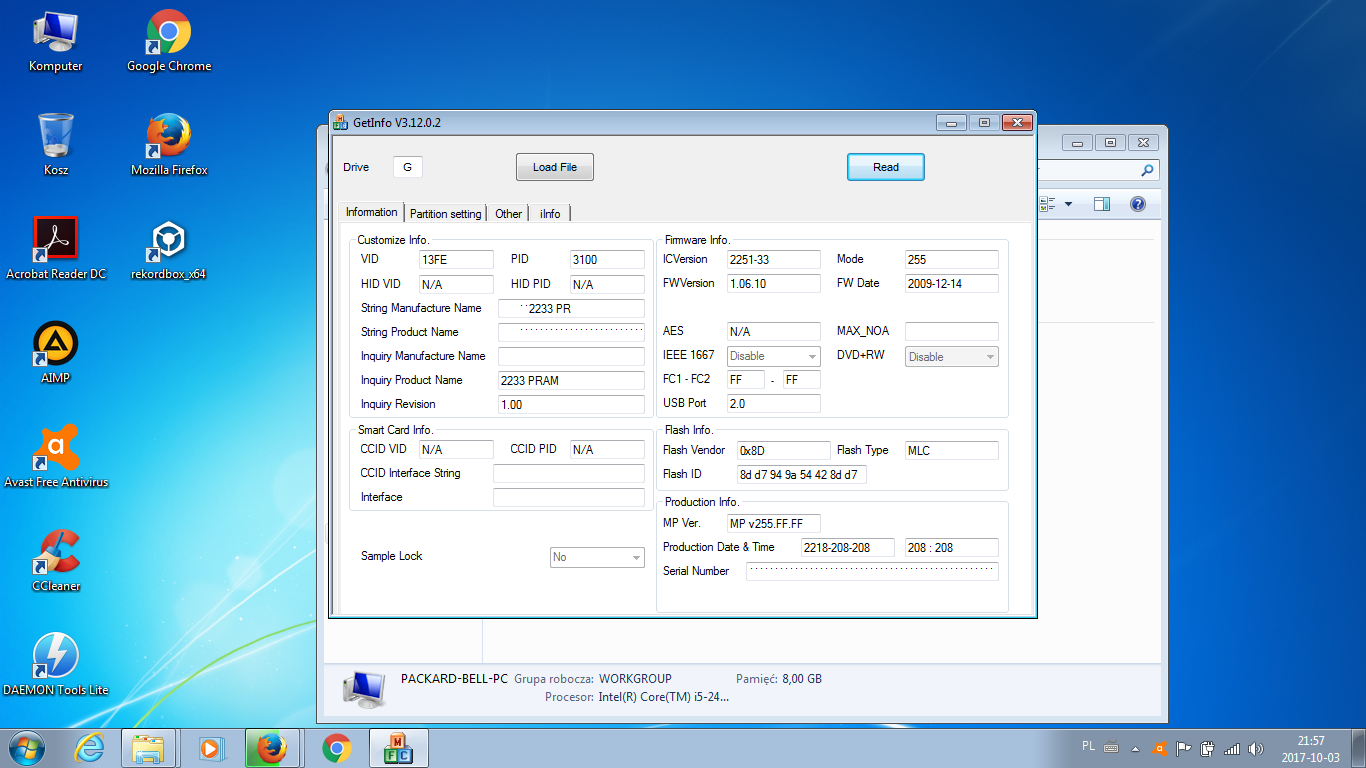Click the FW Date field 2009-12-14
The height and width of the screenshot is (768, 1366).
click(952, 283)
